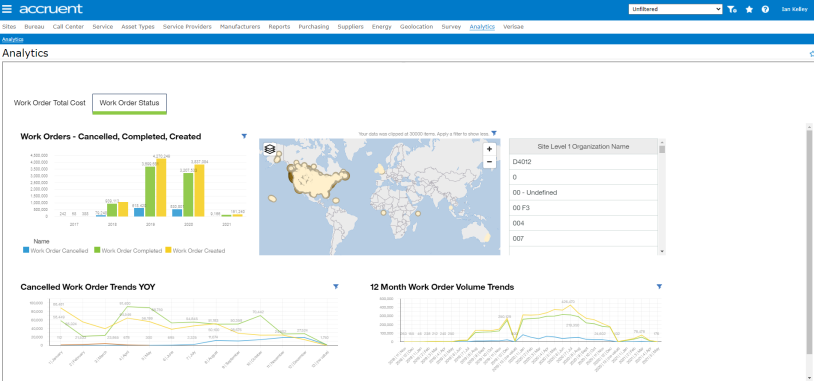Click the filter settings funnel icon in header

[x=732, y=9]
